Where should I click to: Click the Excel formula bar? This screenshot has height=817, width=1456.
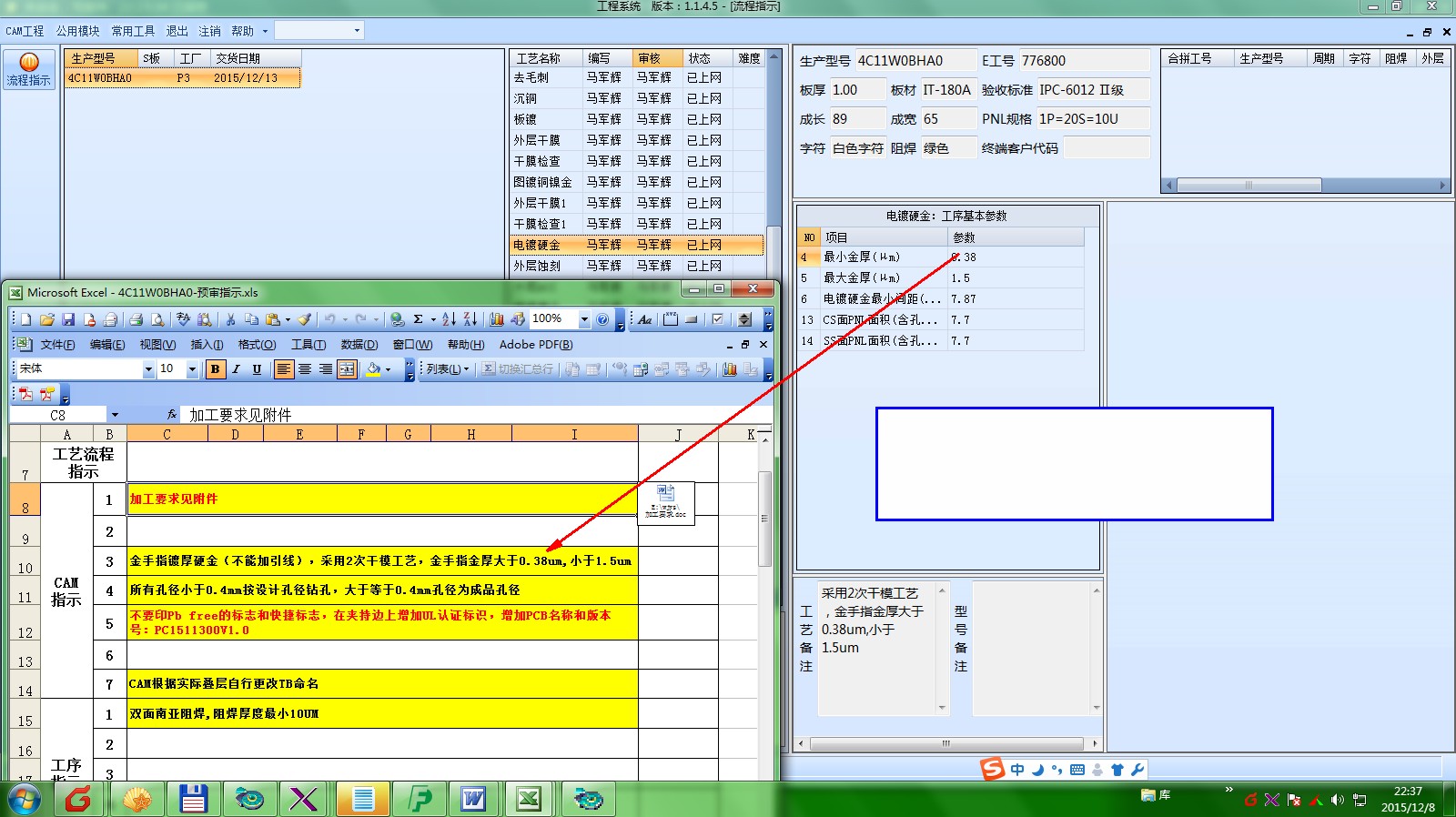(475, 415)
